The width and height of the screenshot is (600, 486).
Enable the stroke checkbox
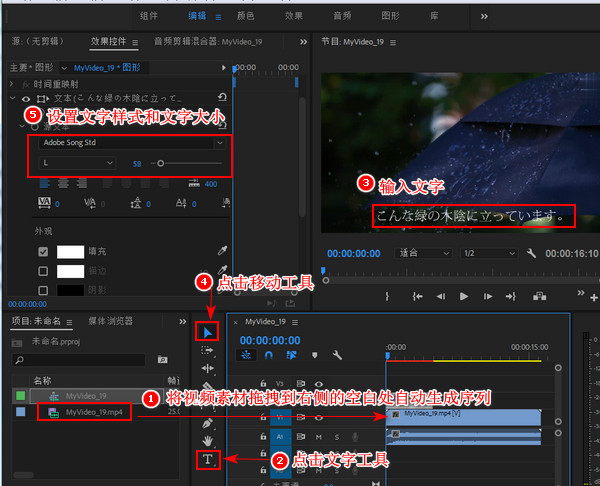(x=43, y=271)
